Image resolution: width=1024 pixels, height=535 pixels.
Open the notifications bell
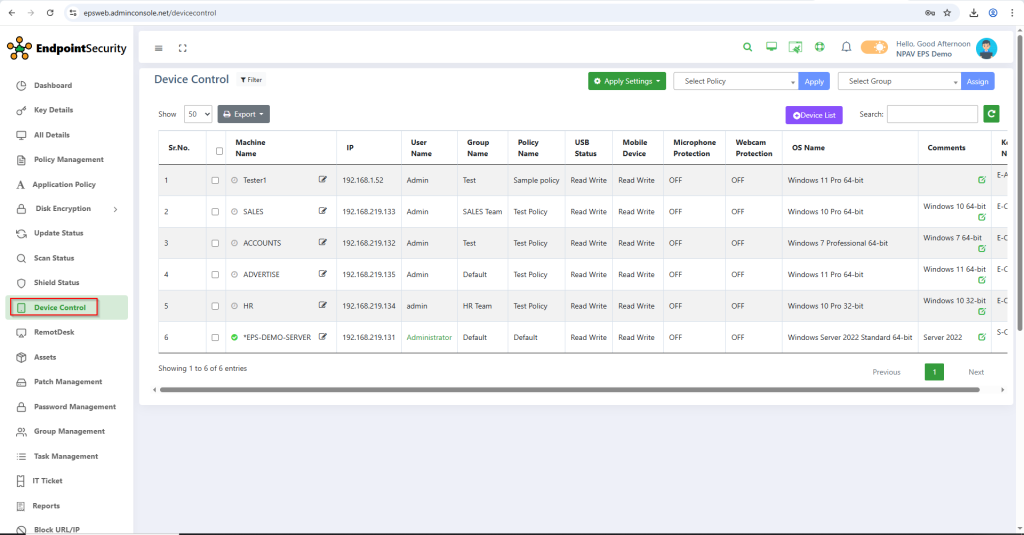846,47
